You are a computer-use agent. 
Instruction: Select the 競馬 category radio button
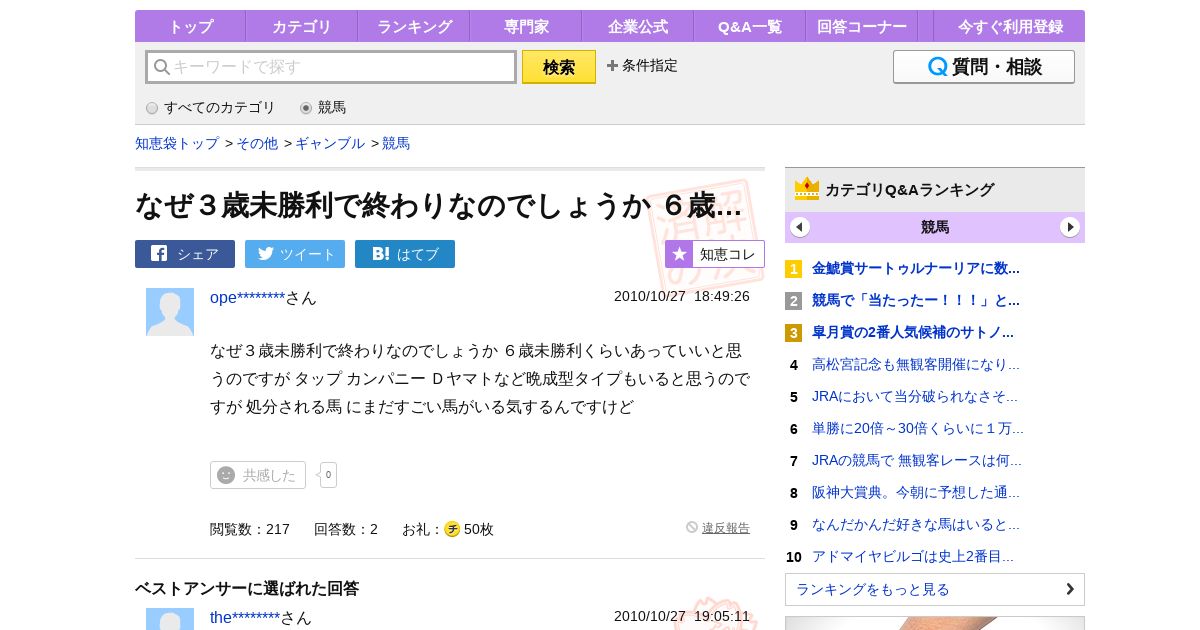coord(306,108)
